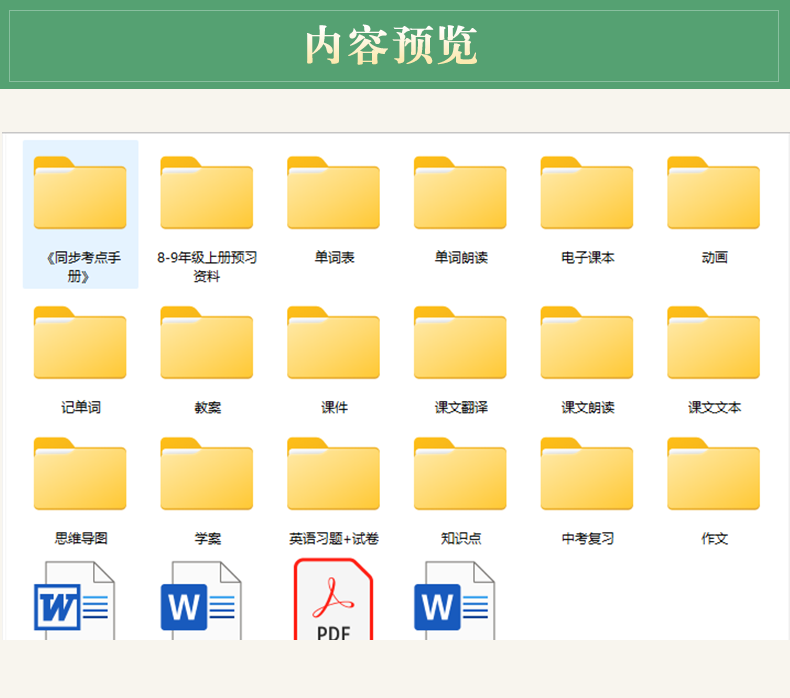Select the 课文文本 folder icon
790x698 pixels.
click(x=713, y=343)
